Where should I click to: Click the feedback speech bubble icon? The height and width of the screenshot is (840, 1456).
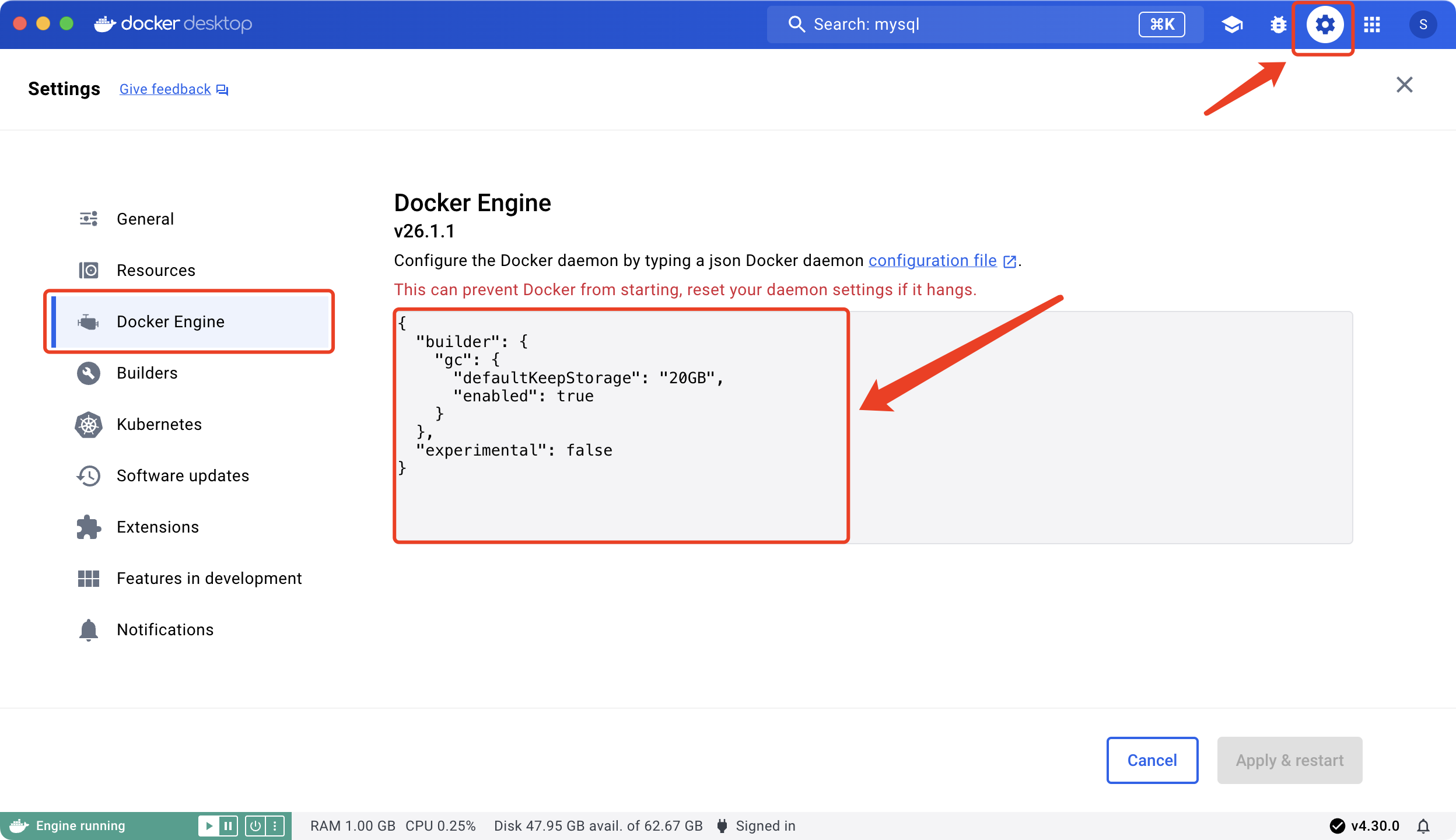[222, 90]
